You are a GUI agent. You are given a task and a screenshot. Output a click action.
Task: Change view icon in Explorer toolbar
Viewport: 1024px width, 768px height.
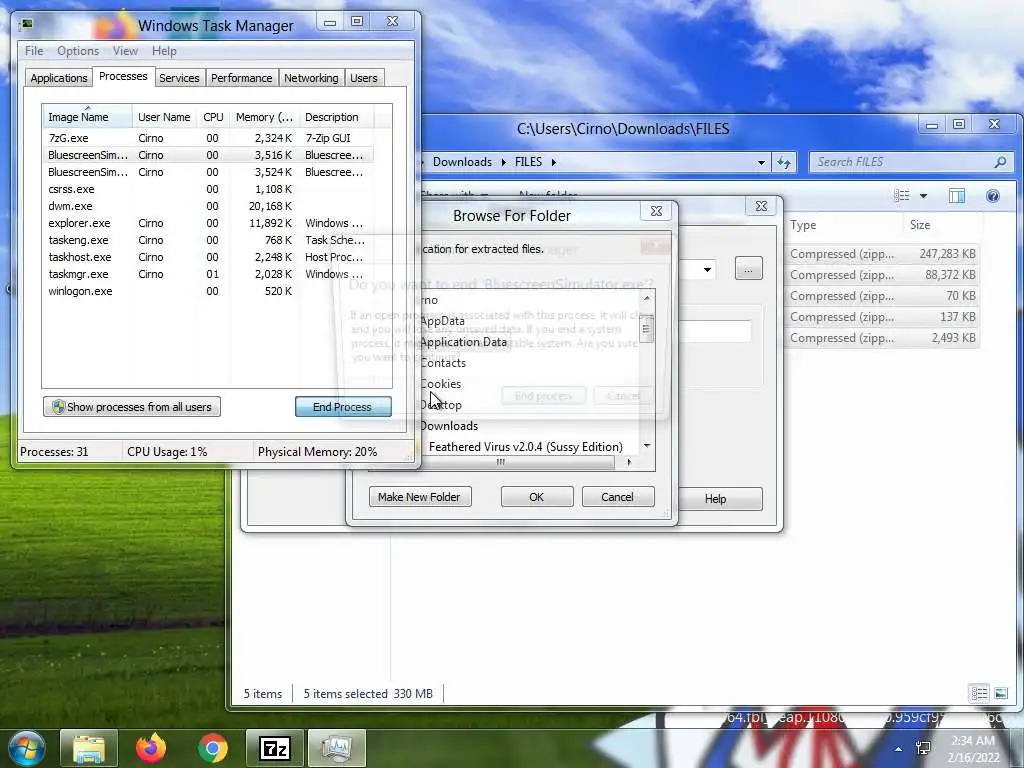pos(902,196)
